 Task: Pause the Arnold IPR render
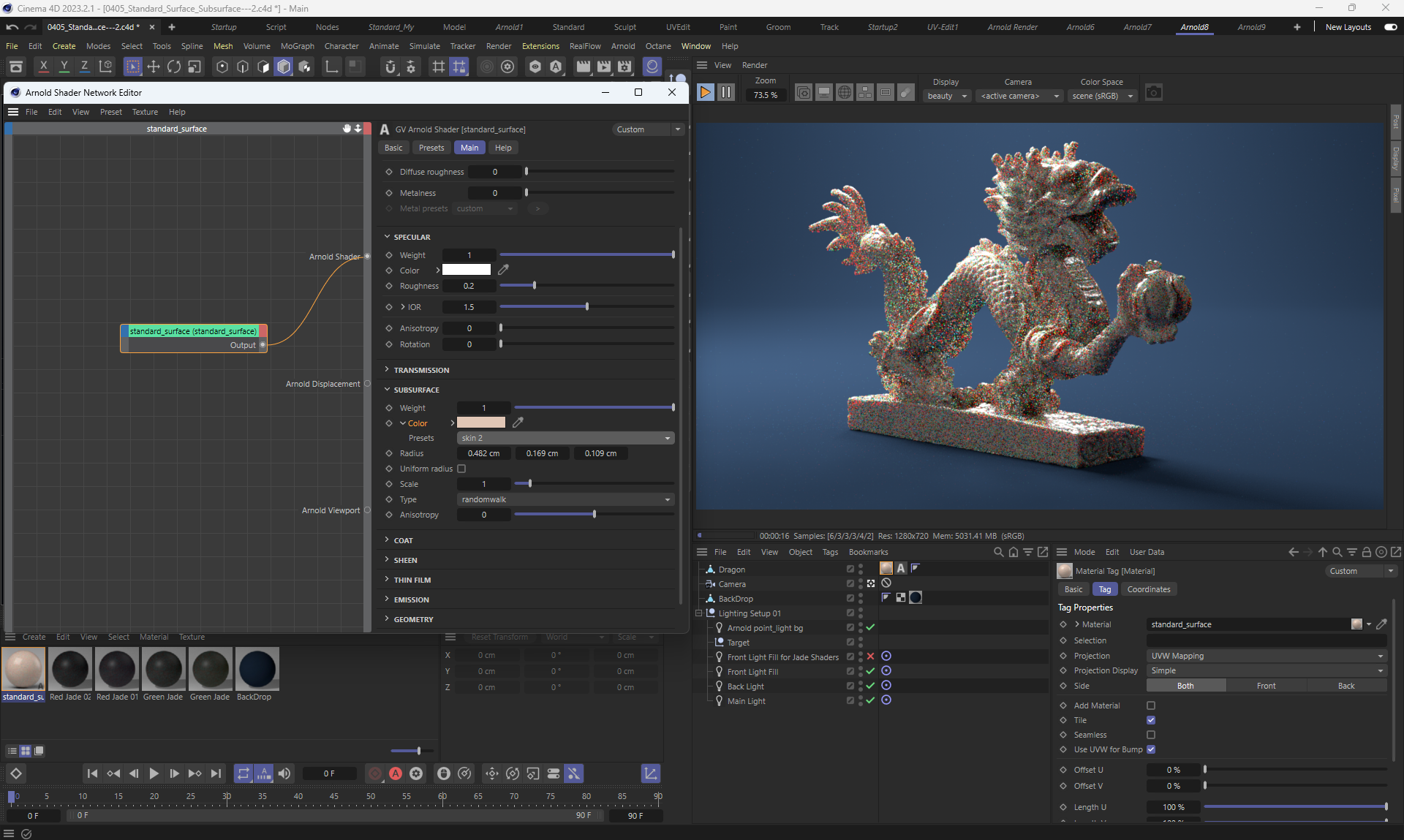[x=725, y=93]
